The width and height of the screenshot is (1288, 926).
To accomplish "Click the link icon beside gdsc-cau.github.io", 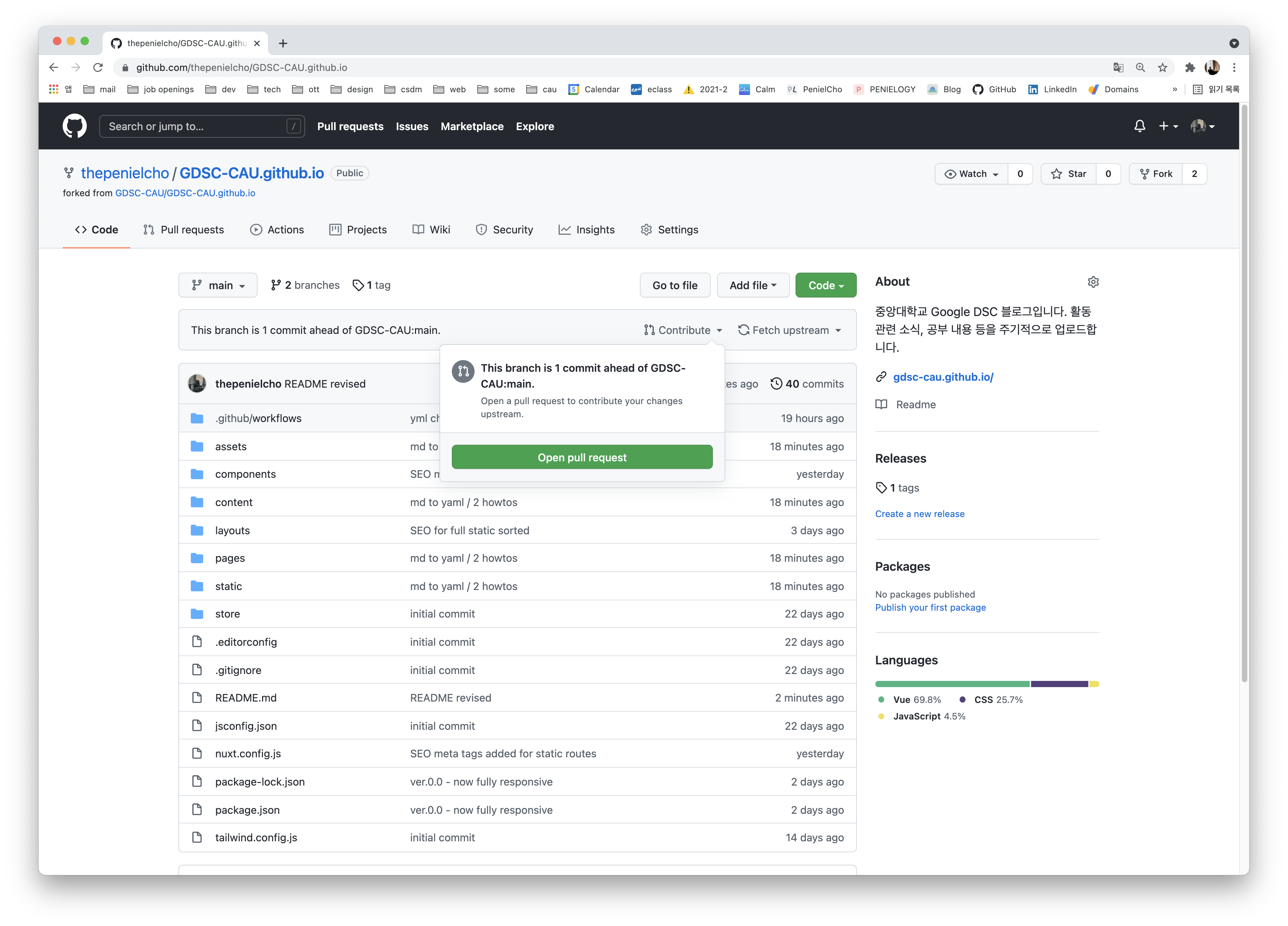I will click(x=881, y=376).
